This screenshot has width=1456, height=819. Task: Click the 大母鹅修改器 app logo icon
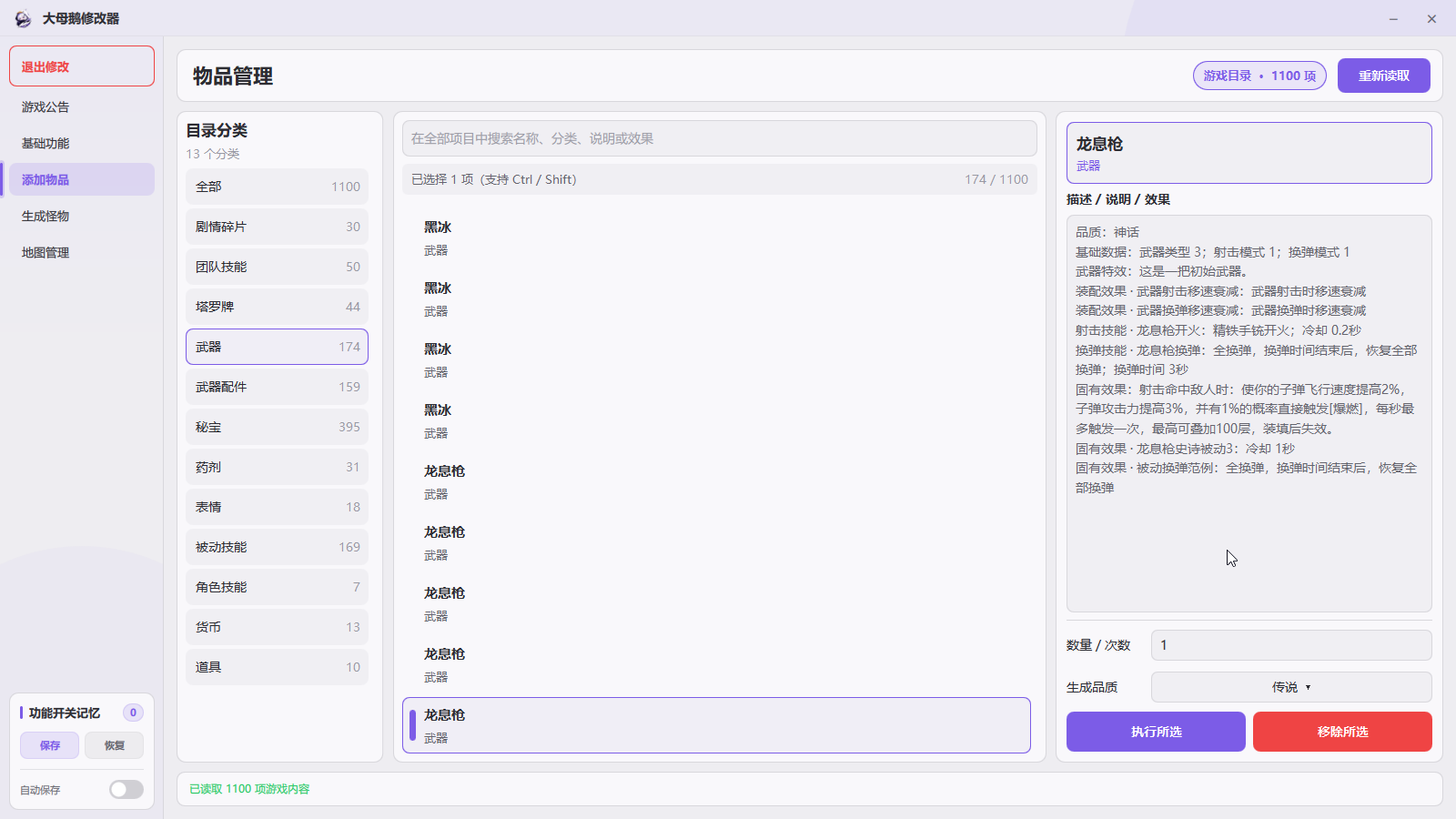(23, 18)
